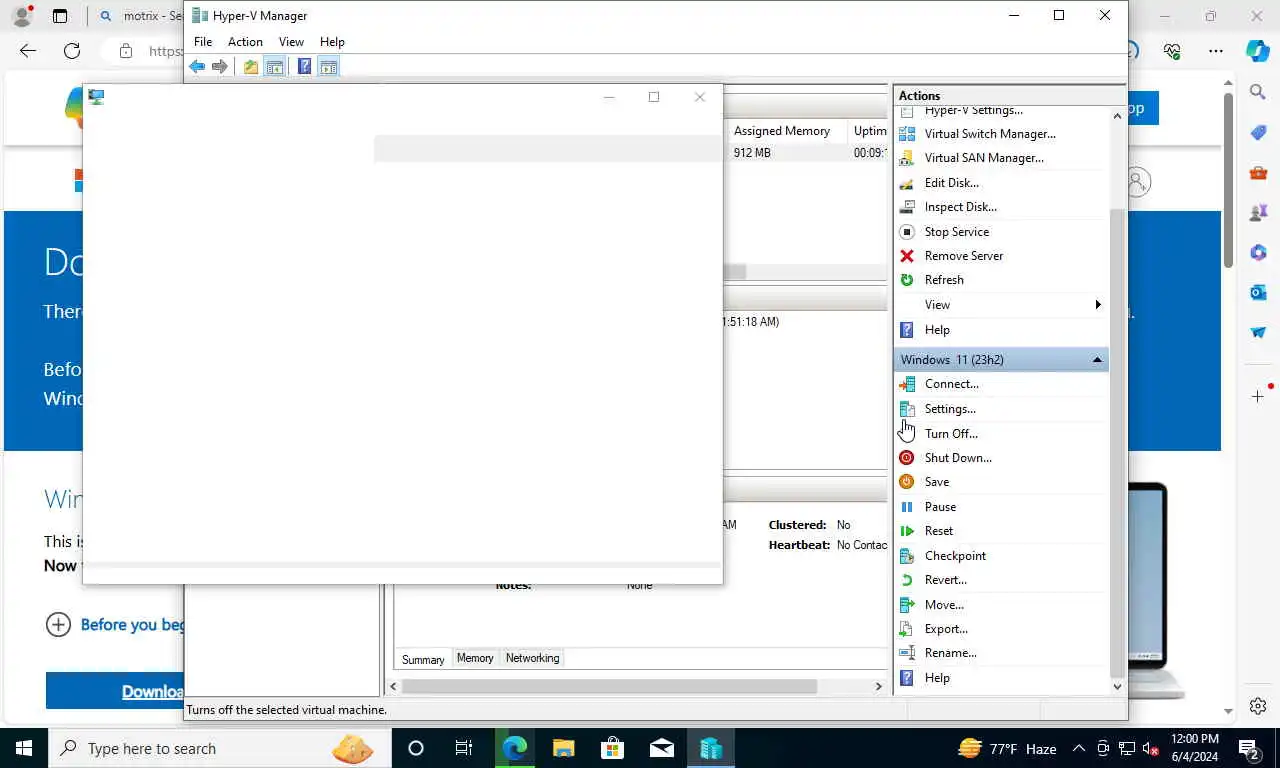Reset the virtual machine
This screenshot has height=768, width=1280.
939,531
